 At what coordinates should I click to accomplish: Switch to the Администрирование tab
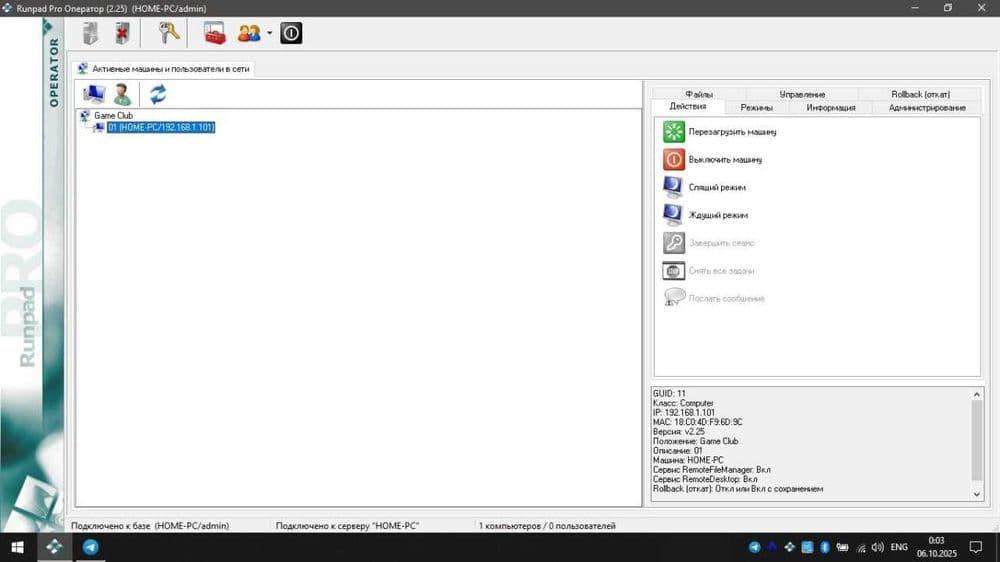pyautogui.click(x=927, y=108)
